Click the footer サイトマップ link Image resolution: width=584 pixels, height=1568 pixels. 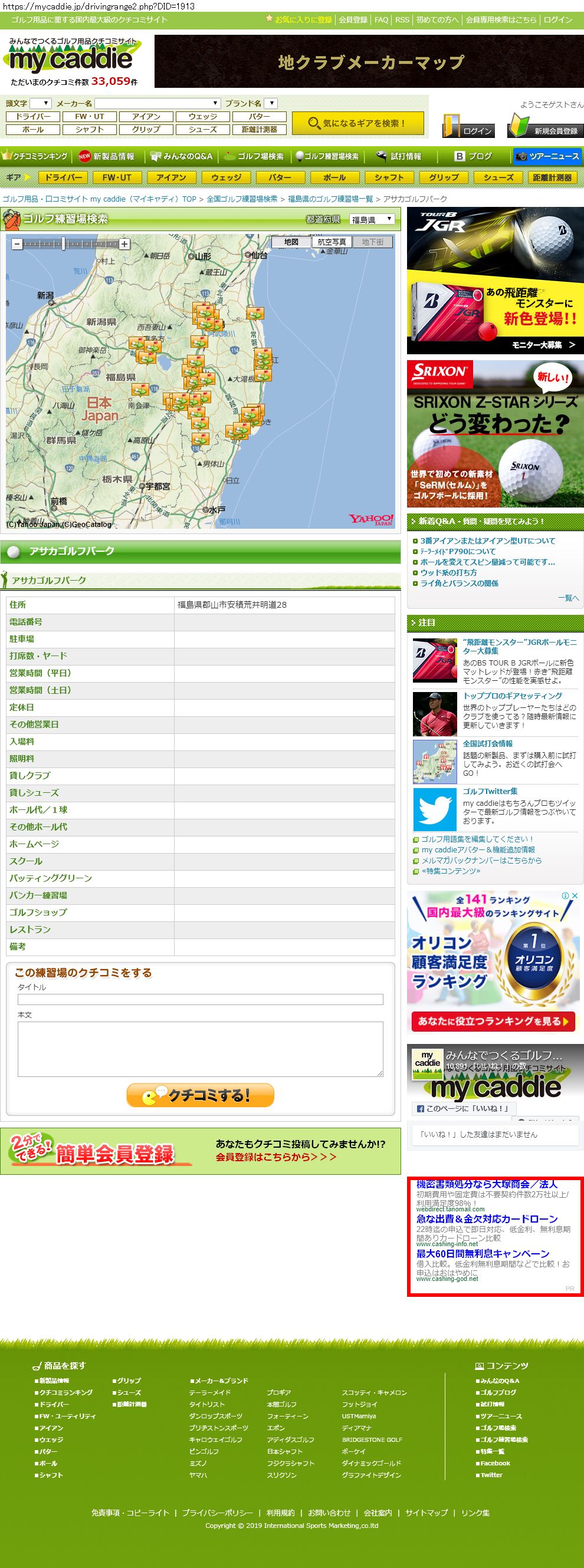426,1513
